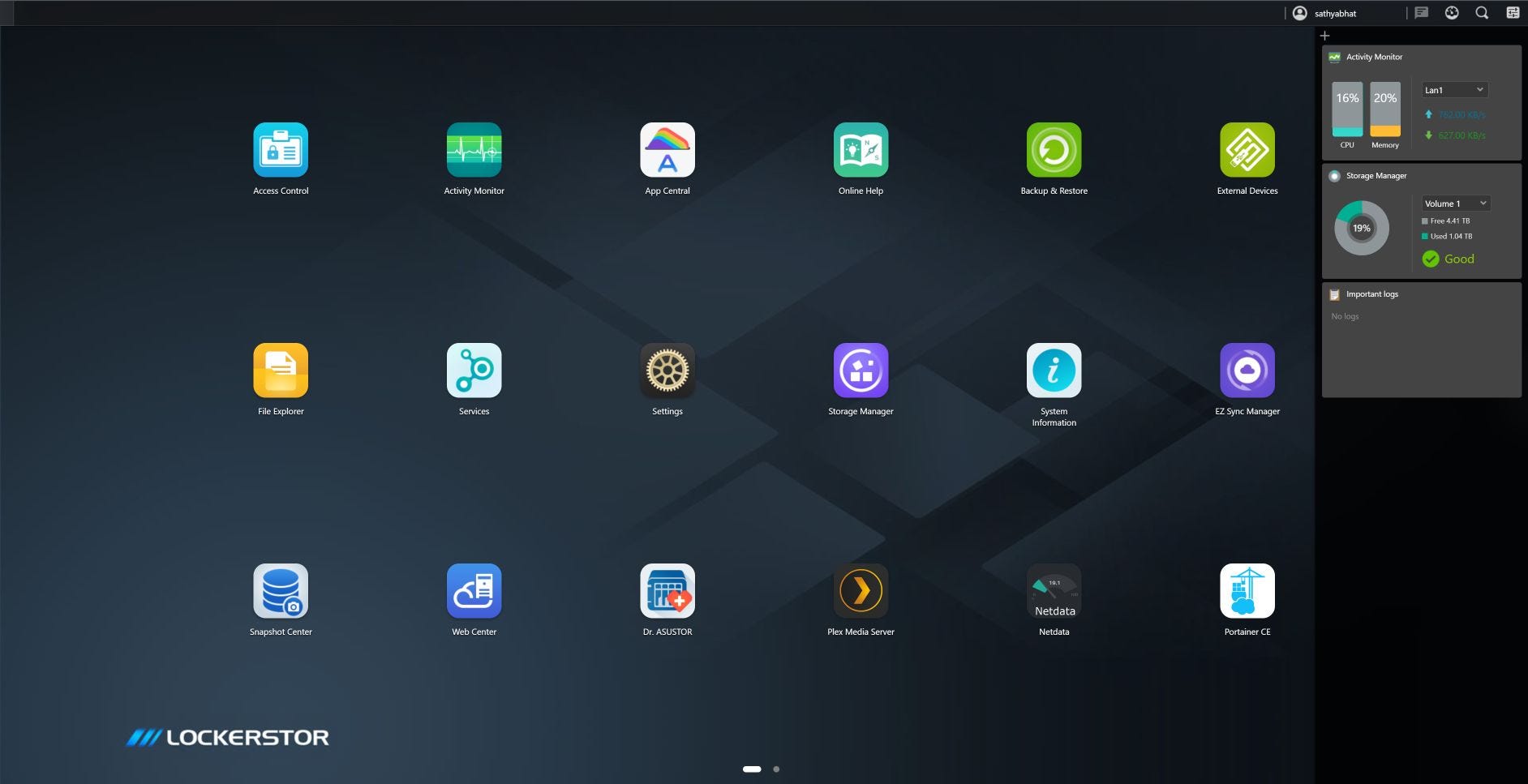This screenshot has width=1528, height=784.
Task: Open System Information
Action: 1054,371
